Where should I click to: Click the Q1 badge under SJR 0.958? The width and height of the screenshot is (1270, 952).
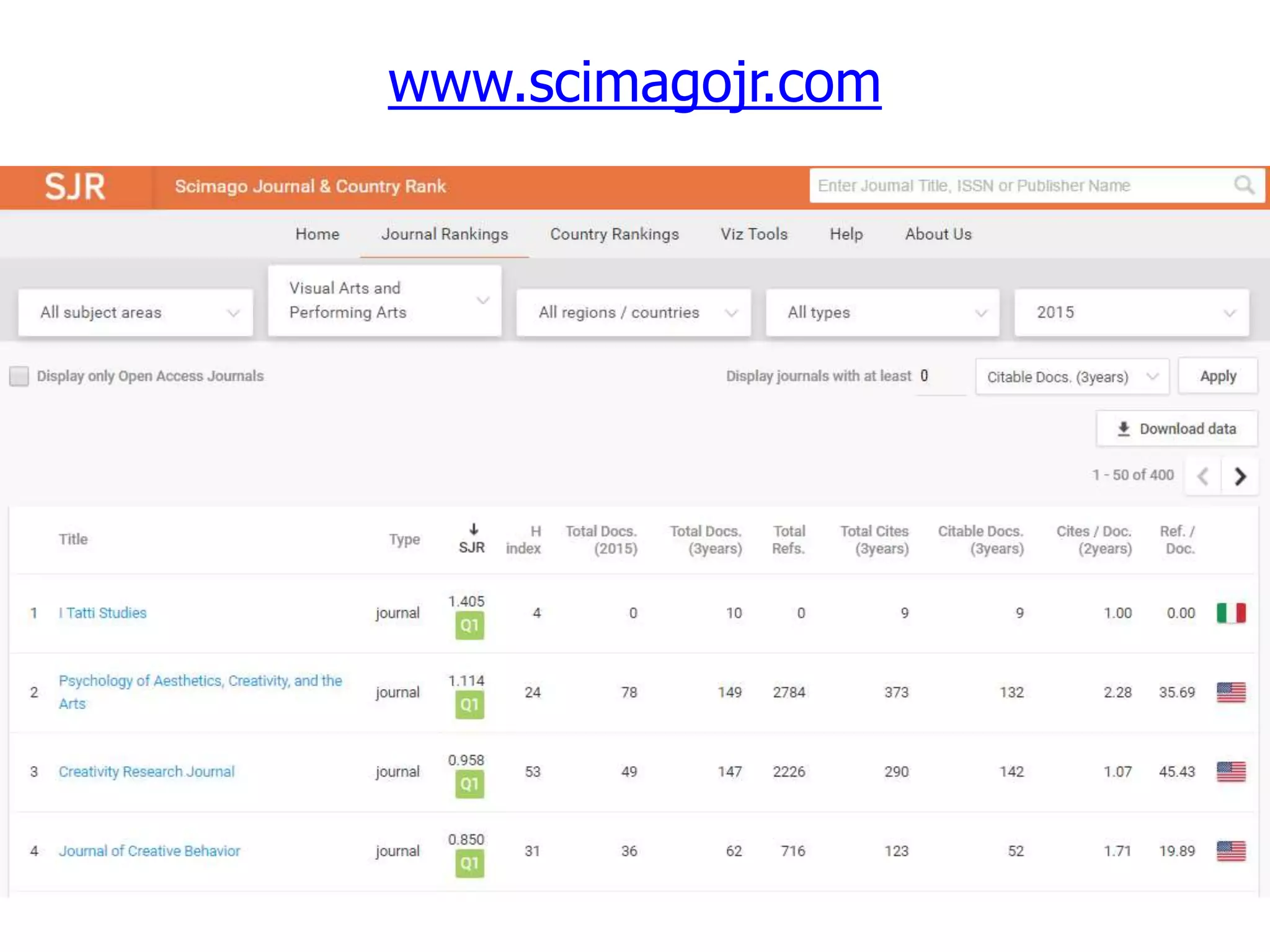[469, 784]
